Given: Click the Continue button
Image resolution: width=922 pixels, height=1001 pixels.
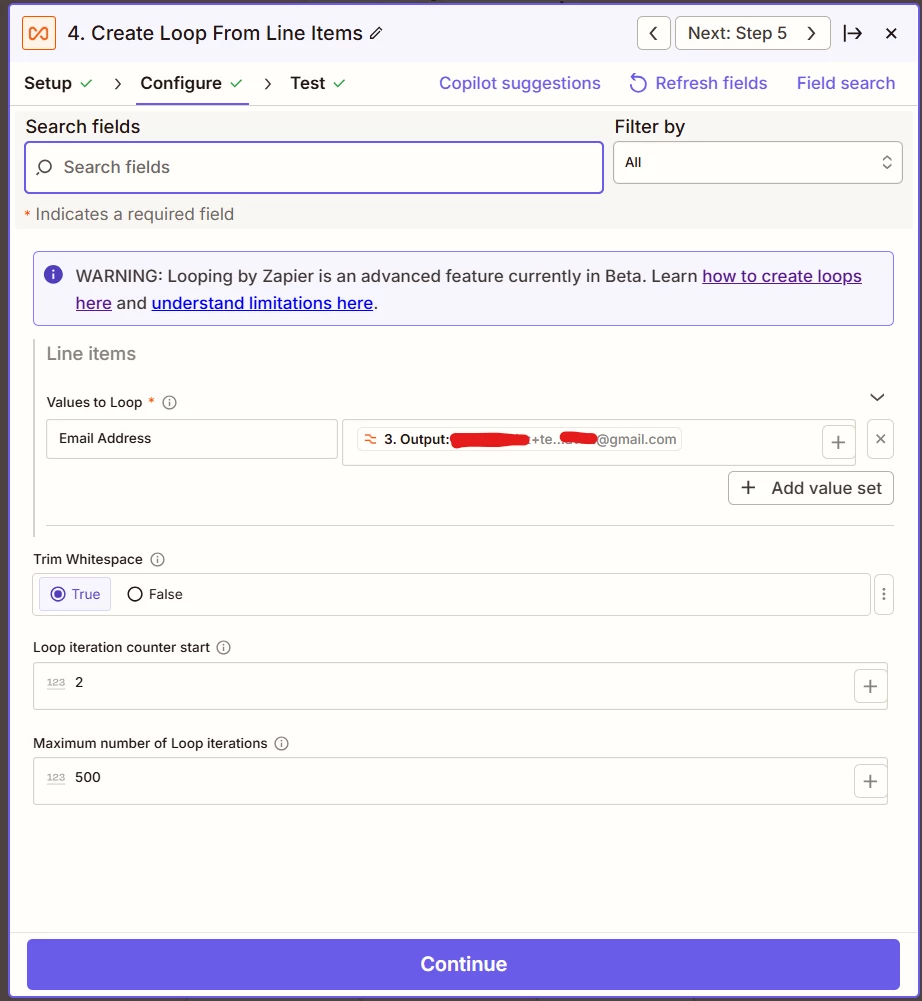Looking at the screenshot, I should click(x=464, y=964).
